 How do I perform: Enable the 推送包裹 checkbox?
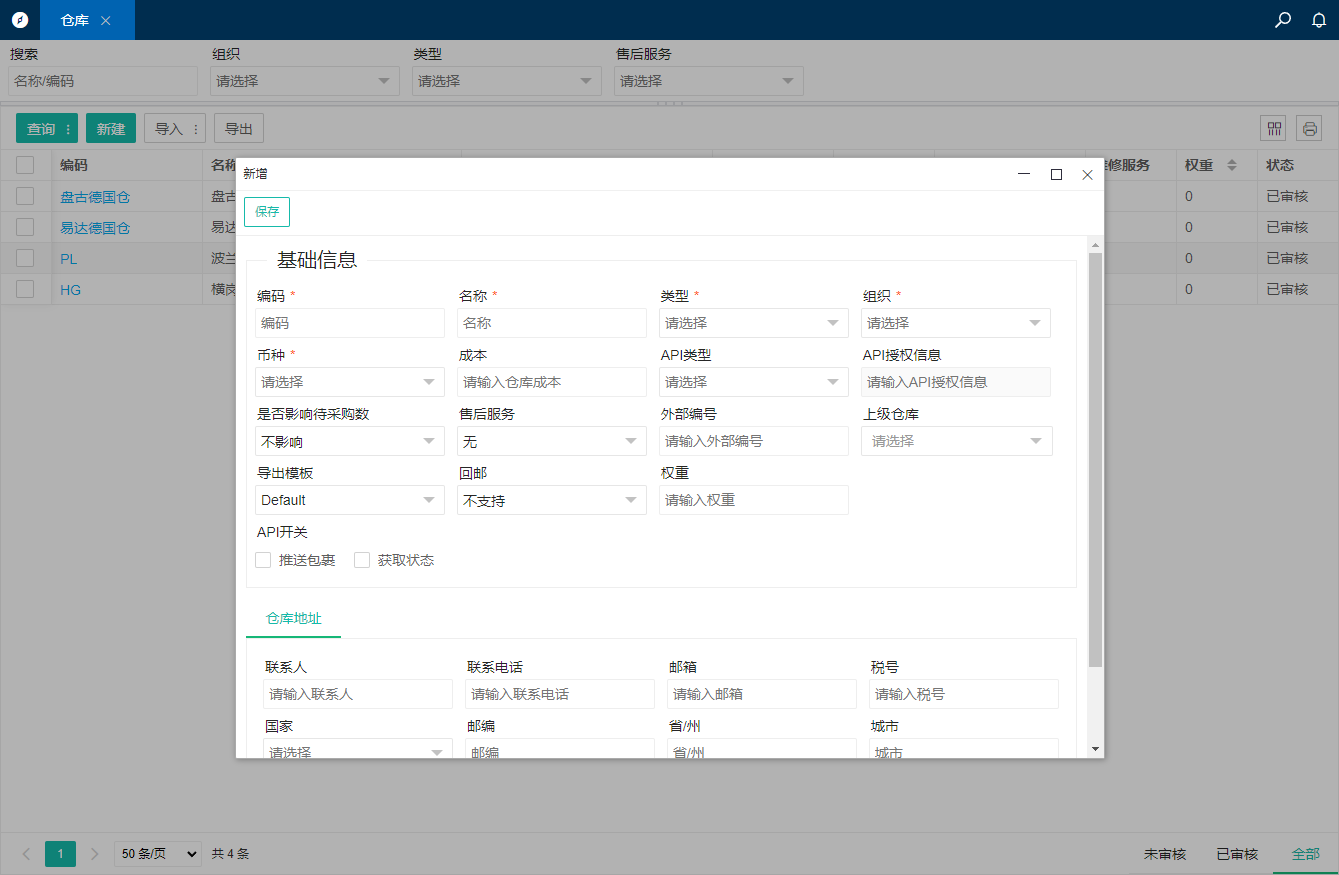263,560
